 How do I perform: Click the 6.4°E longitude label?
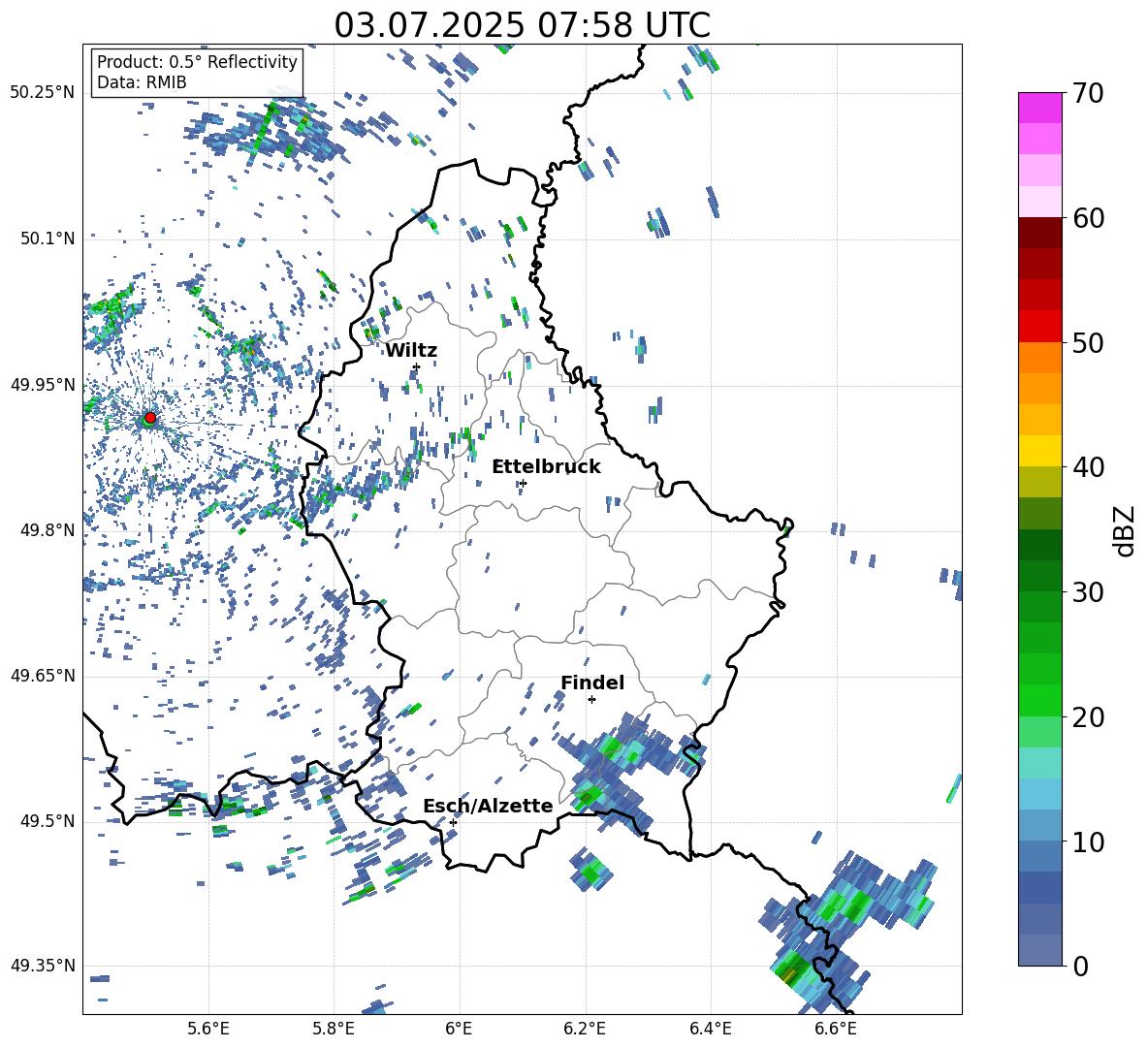[710, 1029]
